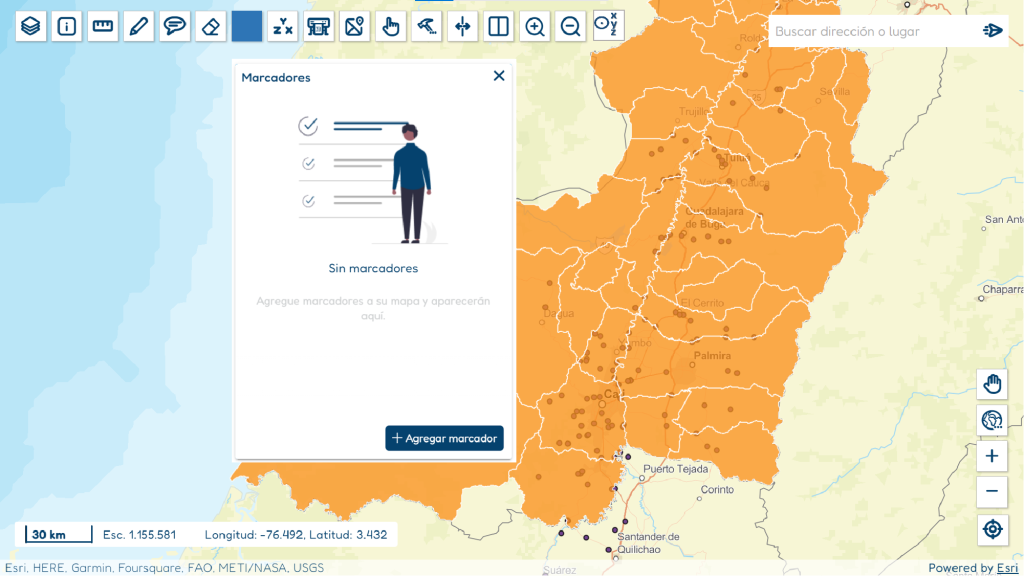Image resolution: width=1024 pixels, height=576 pixels.
Task: Click the active blue toolbar button
Action: click(x=247, y=27)
